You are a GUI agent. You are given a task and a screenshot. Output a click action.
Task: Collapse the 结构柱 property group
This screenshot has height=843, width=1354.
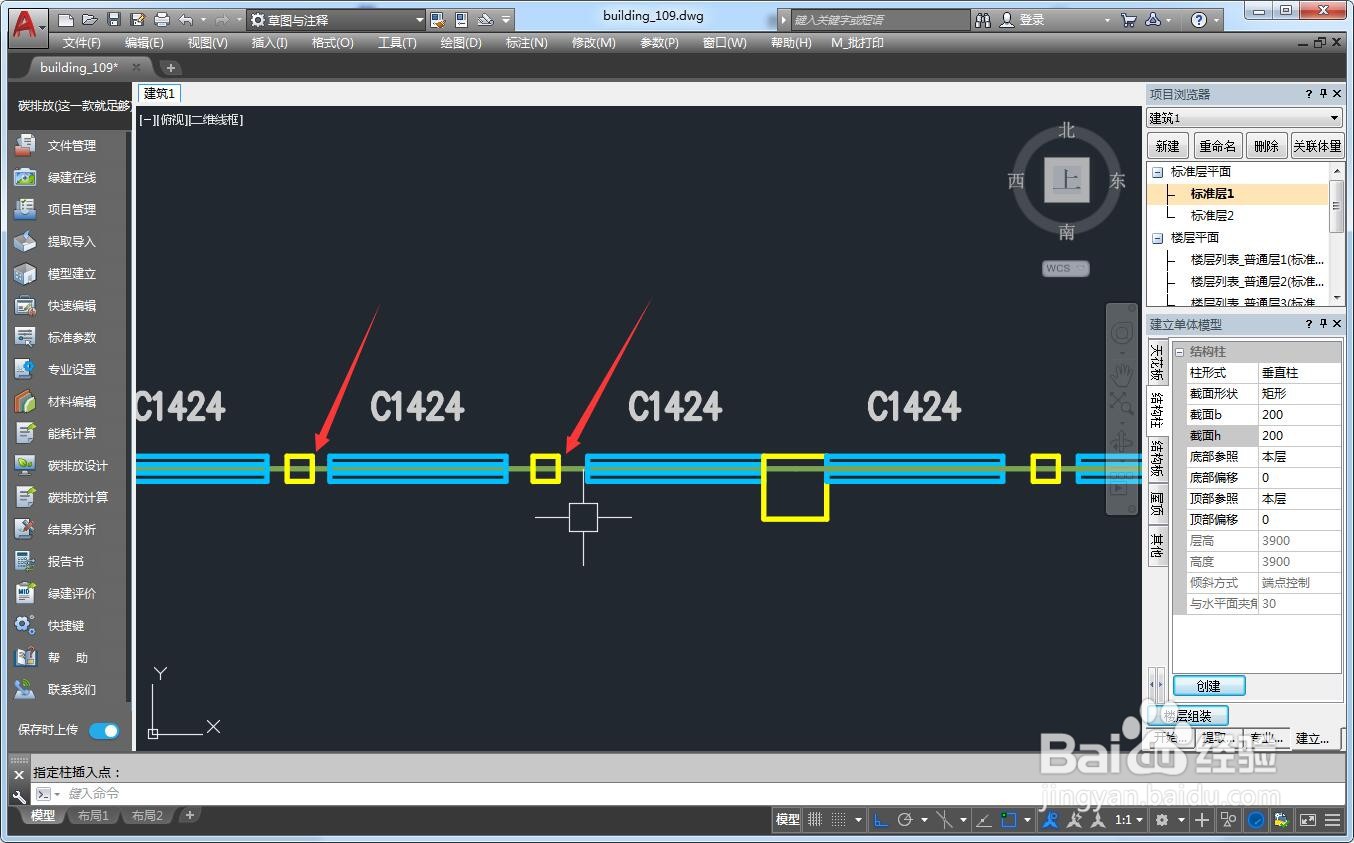pyautogui.click(x=1180, y=352)
